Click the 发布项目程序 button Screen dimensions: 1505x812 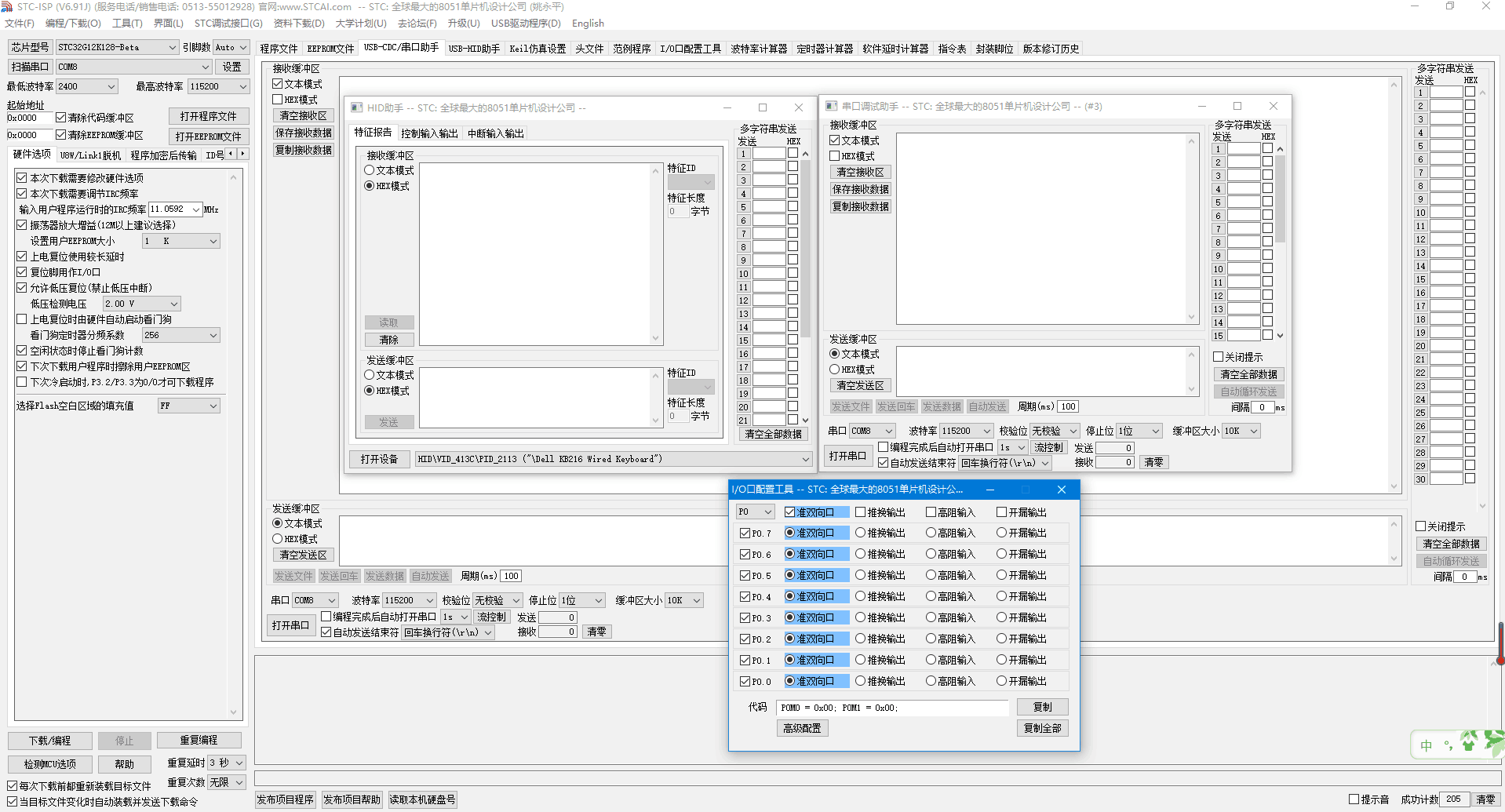pyautogui.click(x=286, y=799)
